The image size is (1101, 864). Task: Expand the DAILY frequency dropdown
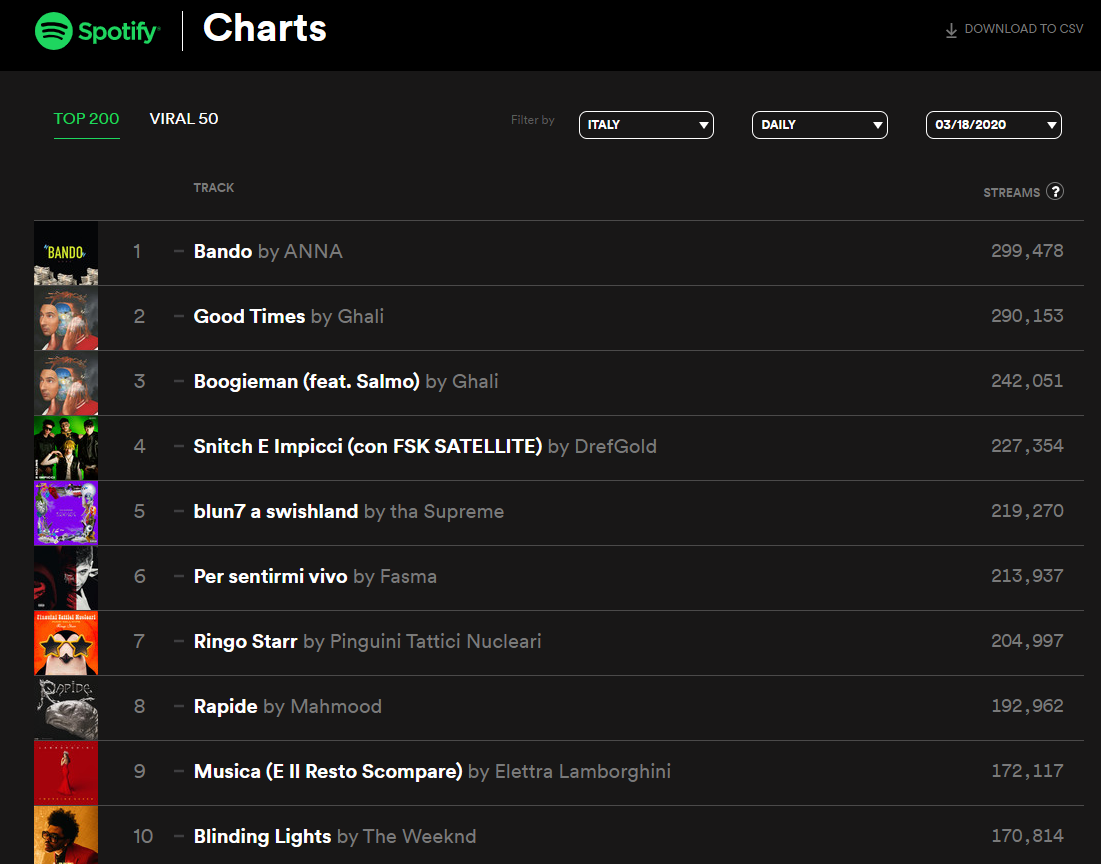[x=819, y=125]
